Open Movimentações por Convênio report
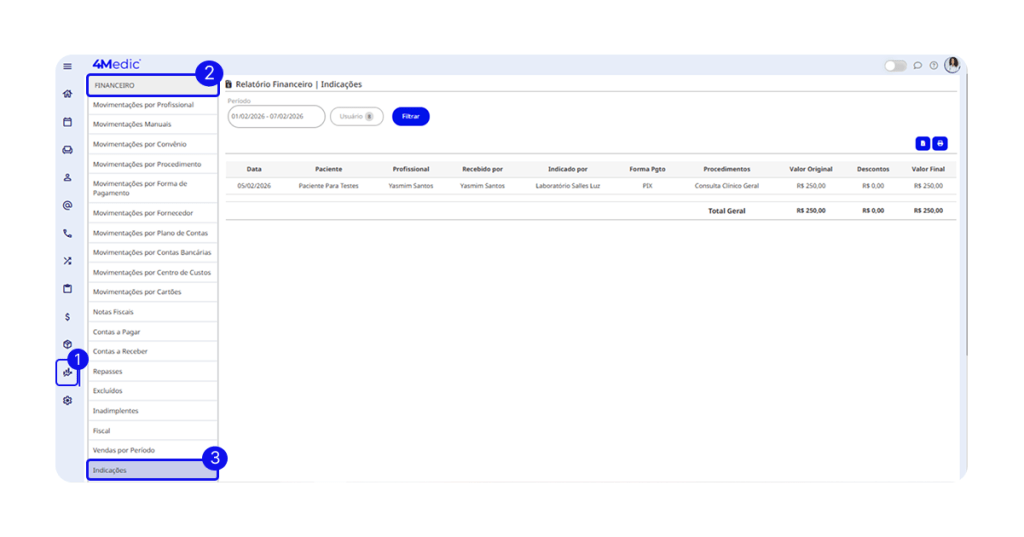 click(152, 144)
